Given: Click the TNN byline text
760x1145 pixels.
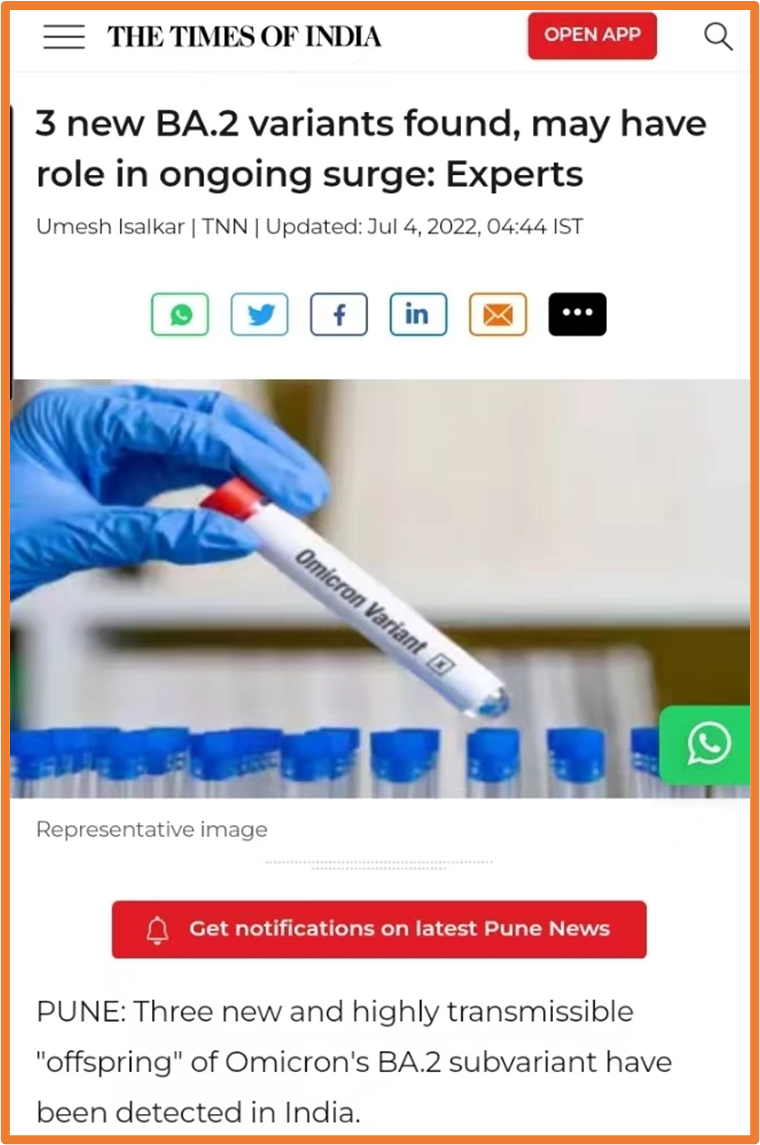Looking at the screenshot, I should [225, 226].
